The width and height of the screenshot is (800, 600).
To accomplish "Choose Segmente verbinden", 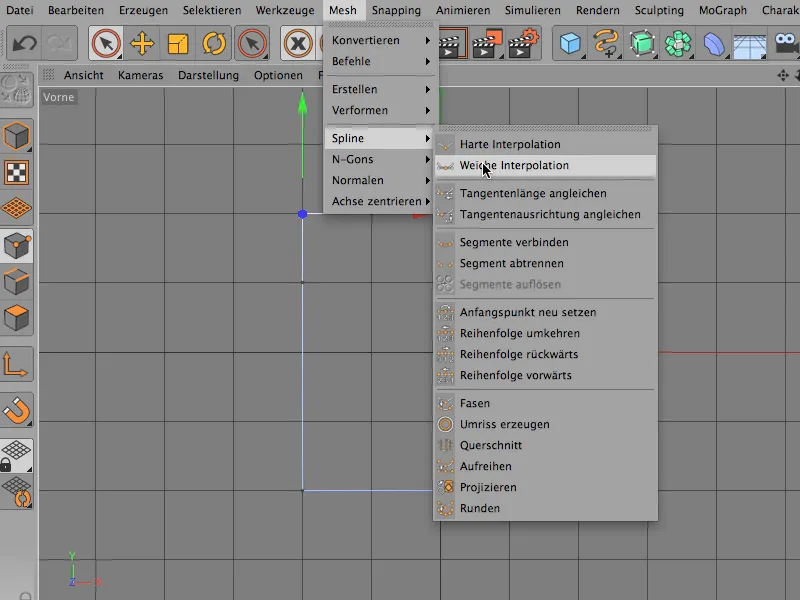I will (x=545, y=242).
